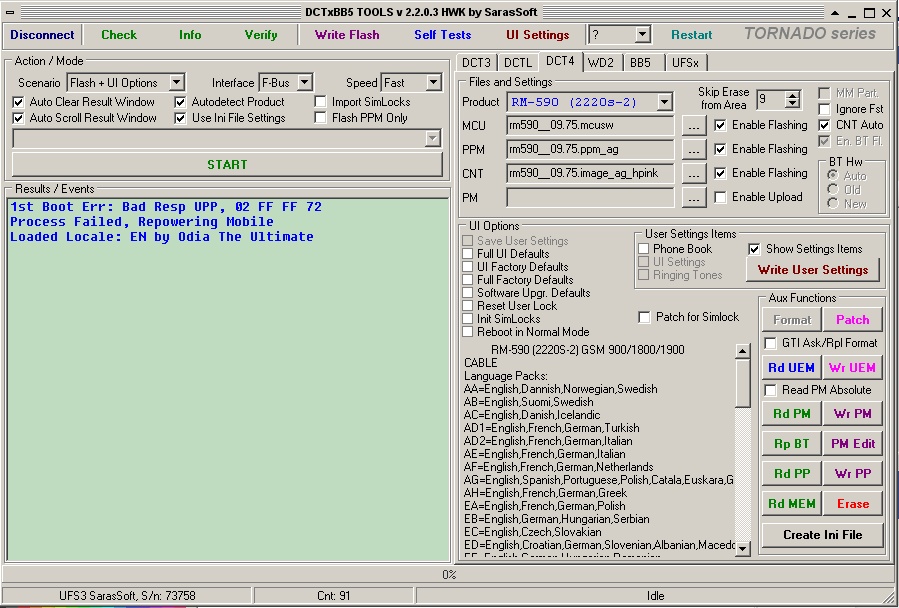Toggle PPM Enable Flashing checkbox
Viewport: 899px width, 608px height.
[x=720, y=149]
